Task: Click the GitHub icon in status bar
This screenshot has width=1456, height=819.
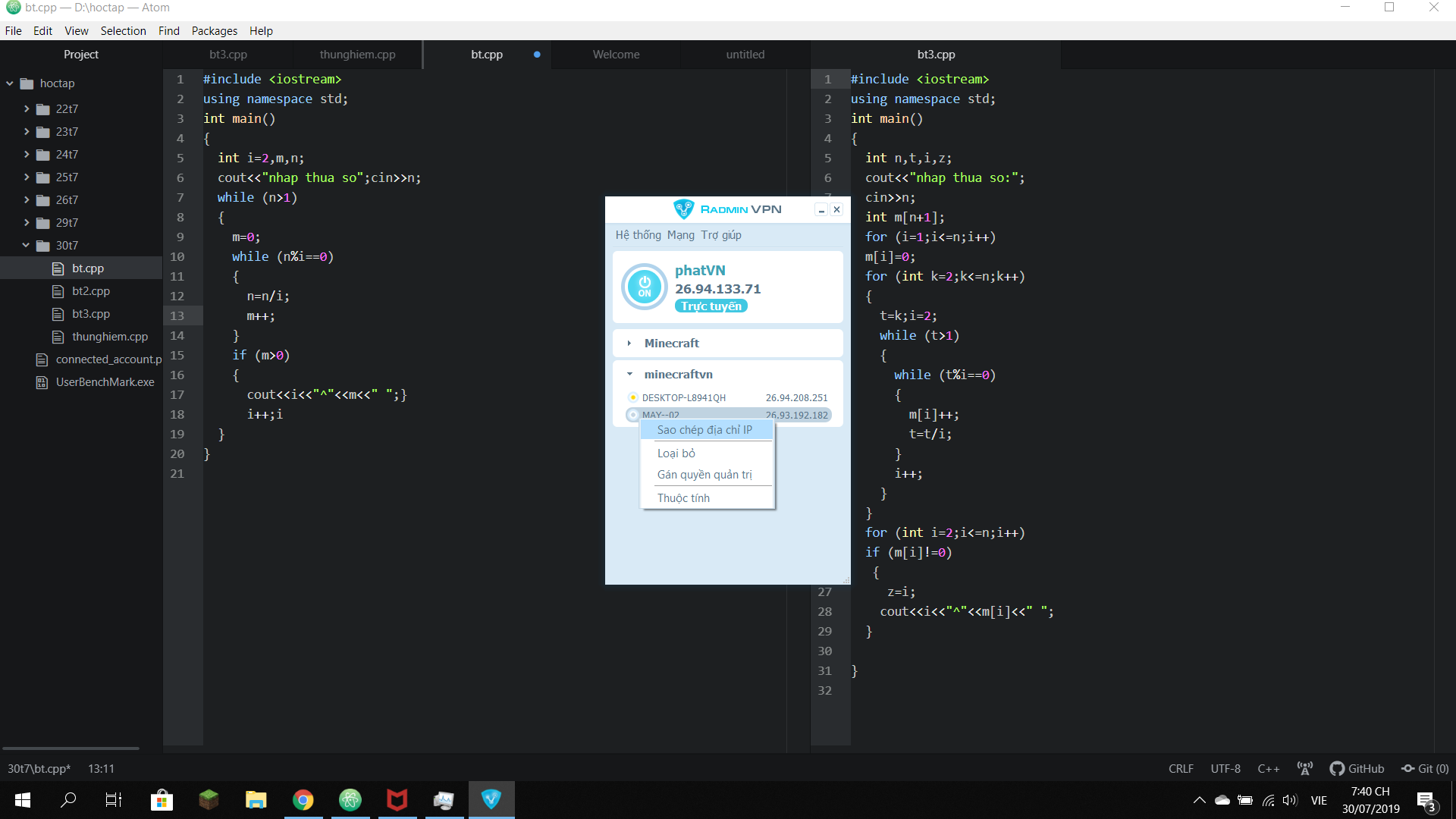Action: pyautogui.click(x=1337, y=768)
